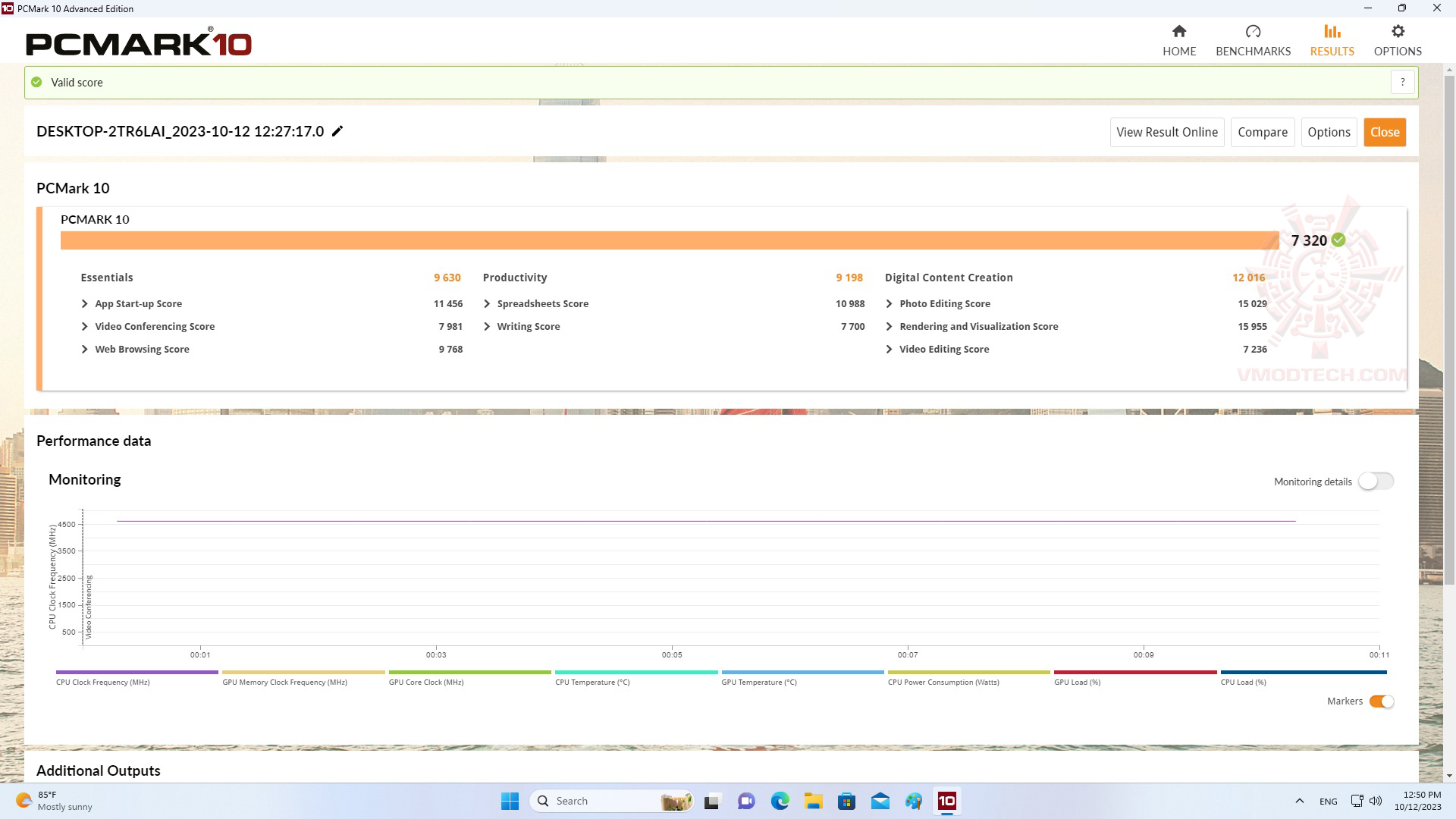This screenshot has width=1456, height=819.
Task: Click the PCMark 10 taskbar icon
Action: 947,800
